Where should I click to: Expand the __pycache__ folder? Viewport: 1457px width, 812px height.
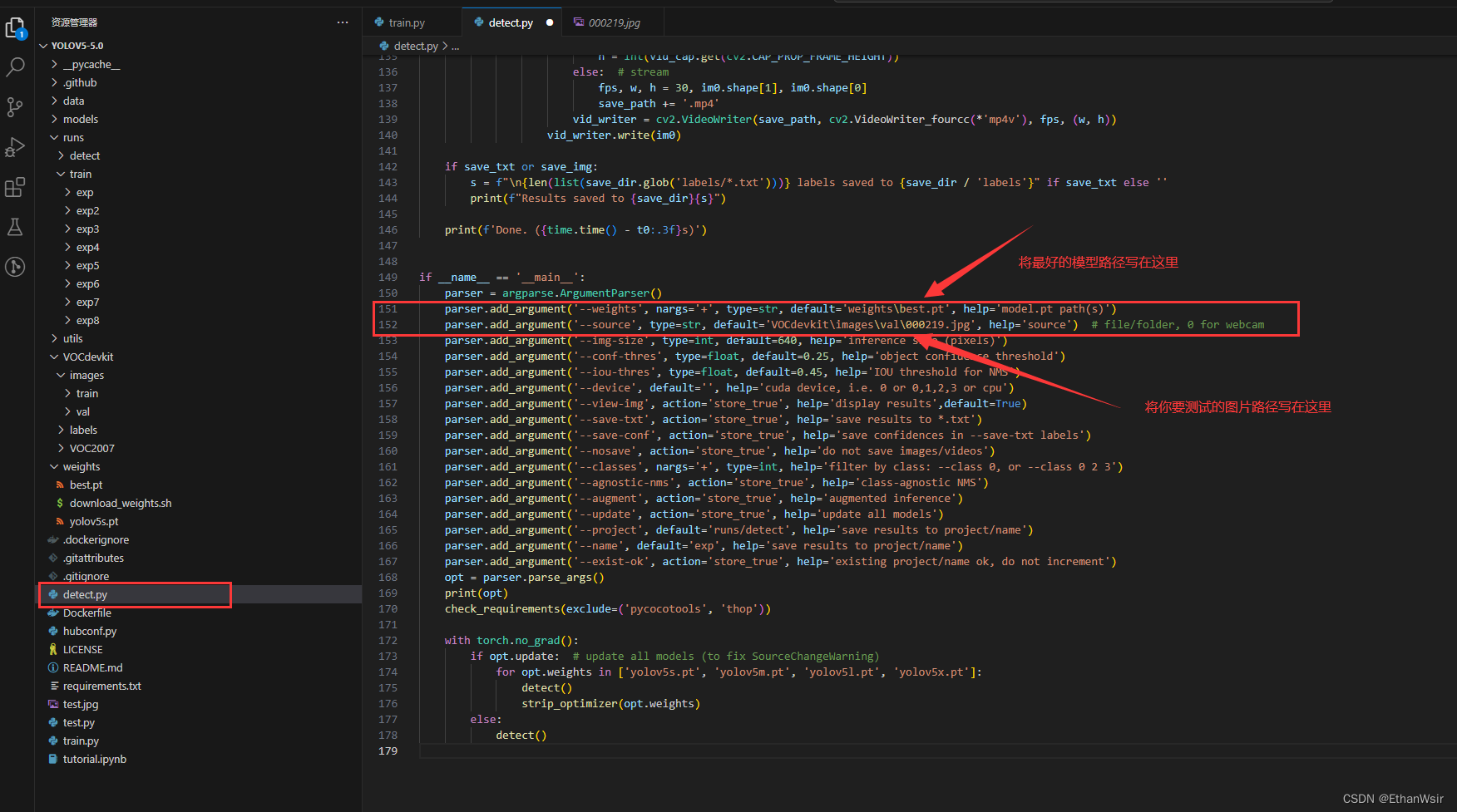click(54, 64)
